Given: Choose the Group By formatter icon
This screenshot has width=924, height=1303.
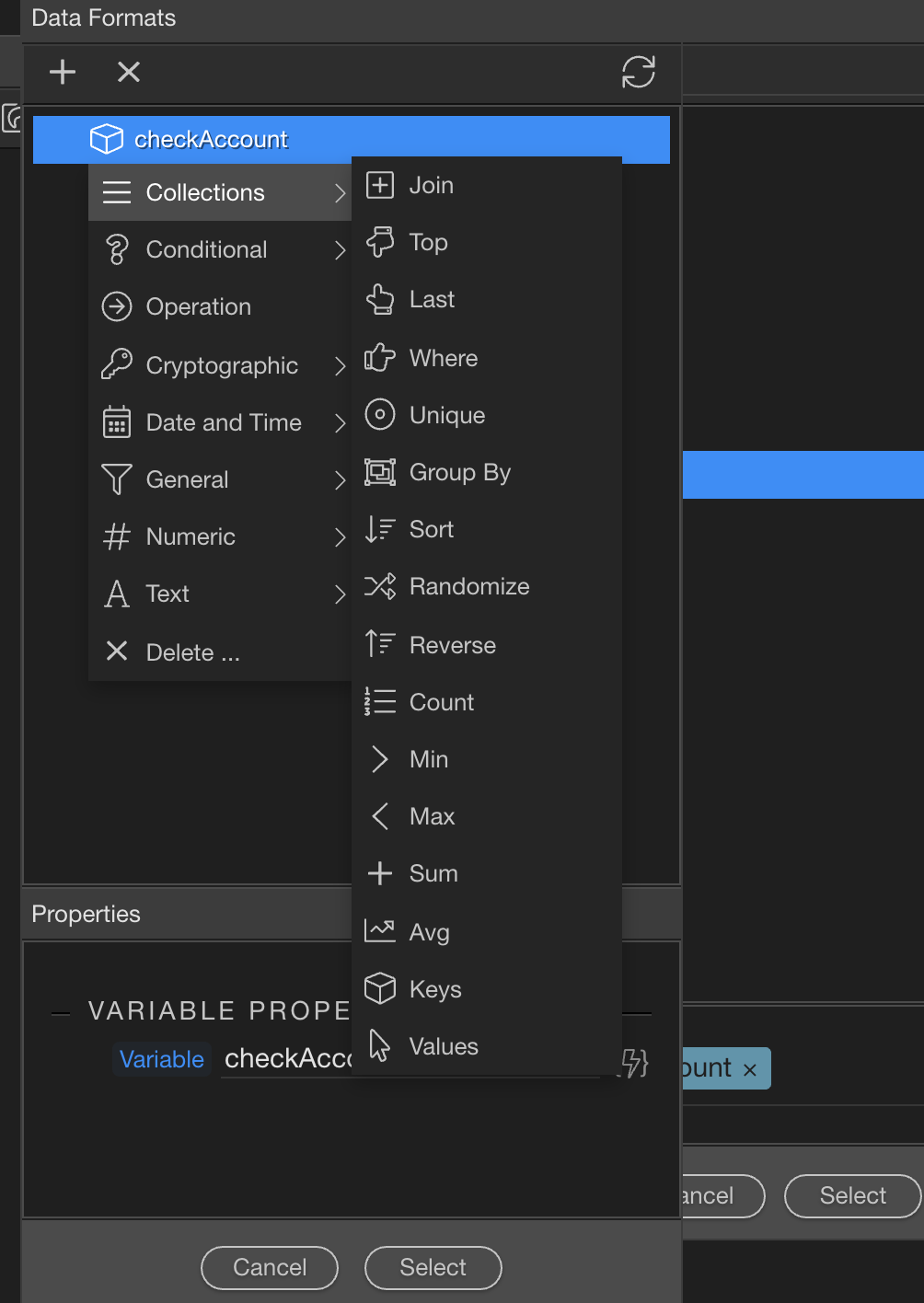Looking at the screenshot, I should coord(380,472).
